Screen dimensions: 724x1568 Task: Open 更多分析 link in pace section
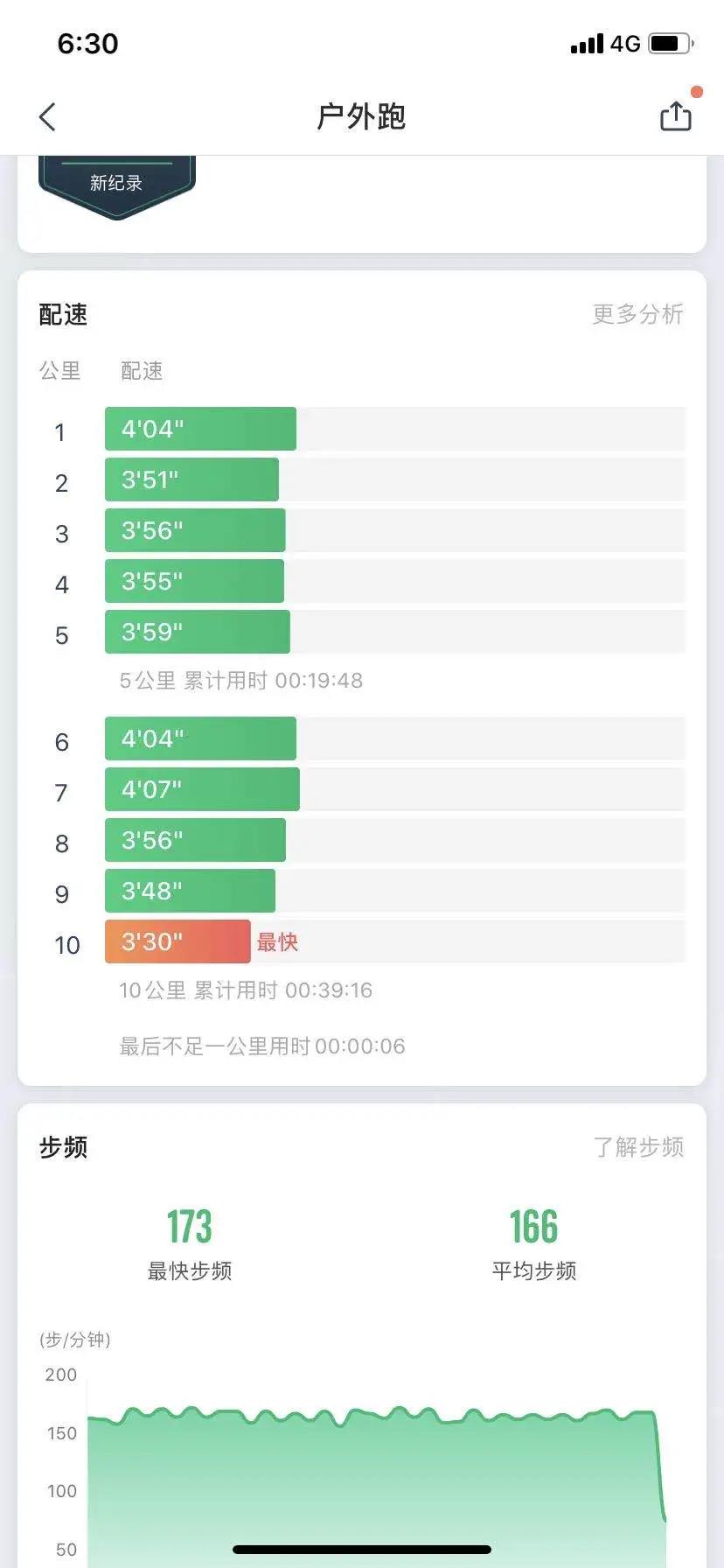tap(637, 314)
